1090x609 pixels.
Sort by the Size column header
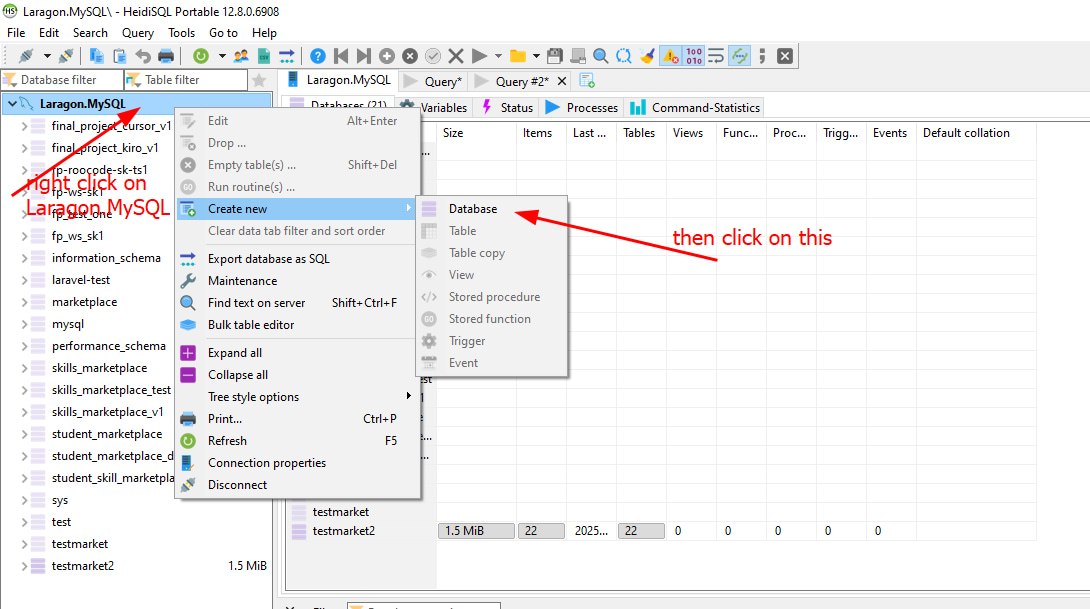click(x=476, y=133)
